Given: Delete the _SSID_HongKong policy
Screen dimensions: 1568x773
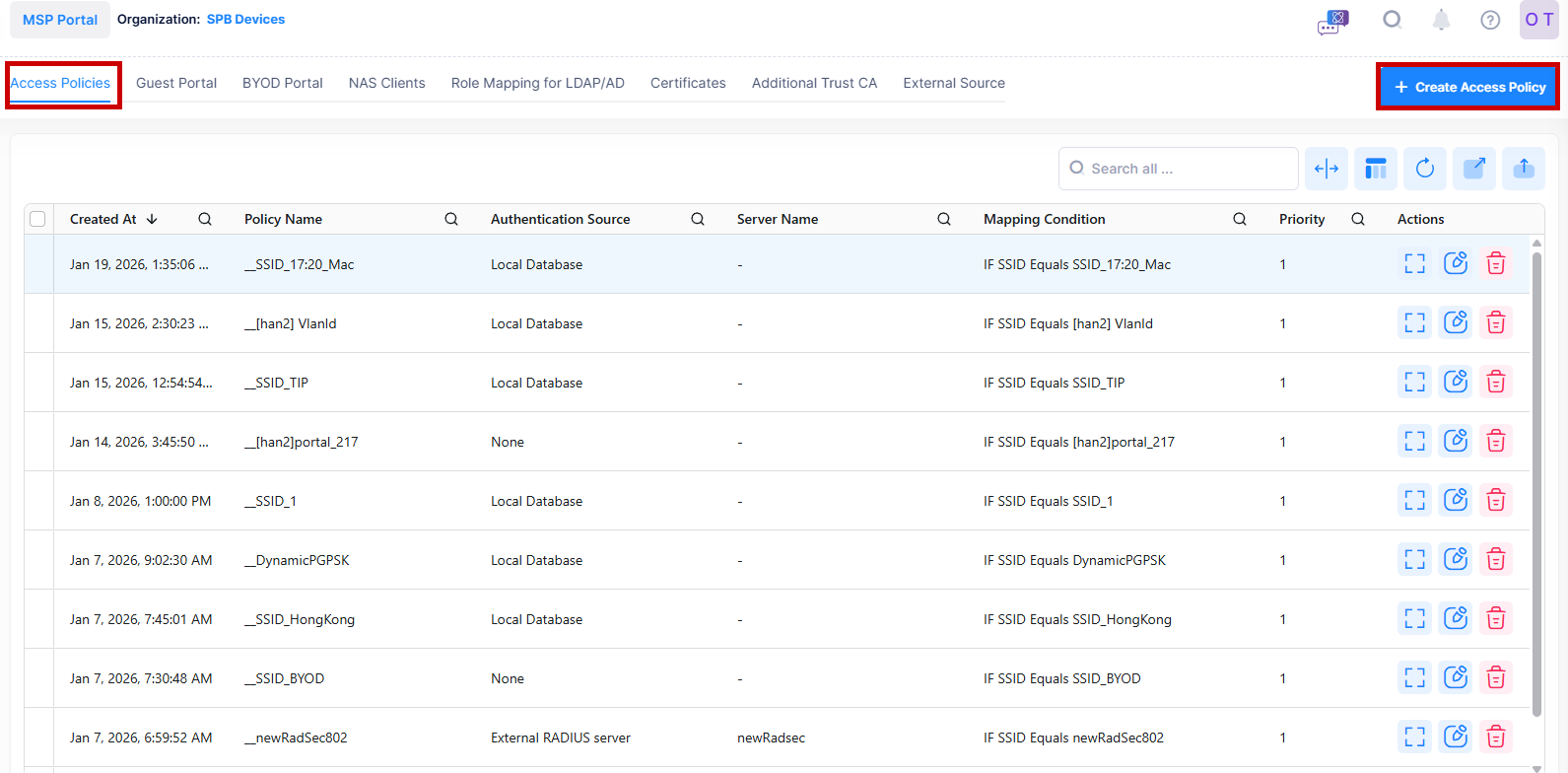Looking at the screenshot, I should pyautogui.click(x=1496, y=618).
